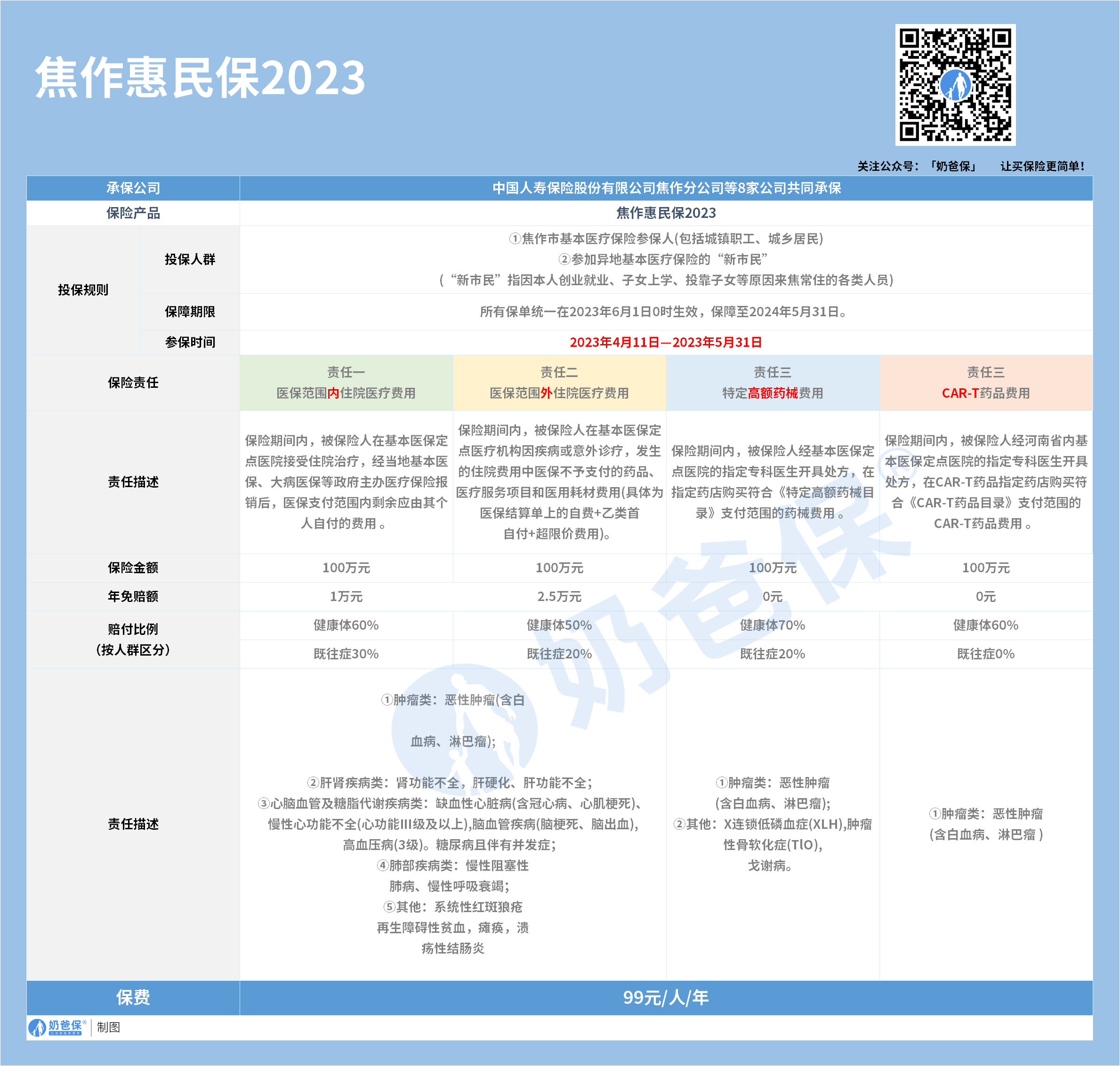Click the yellow 责任二 医保范围外住院医疗费用 header
1120x1066 pixels.
tap(559, 383)
